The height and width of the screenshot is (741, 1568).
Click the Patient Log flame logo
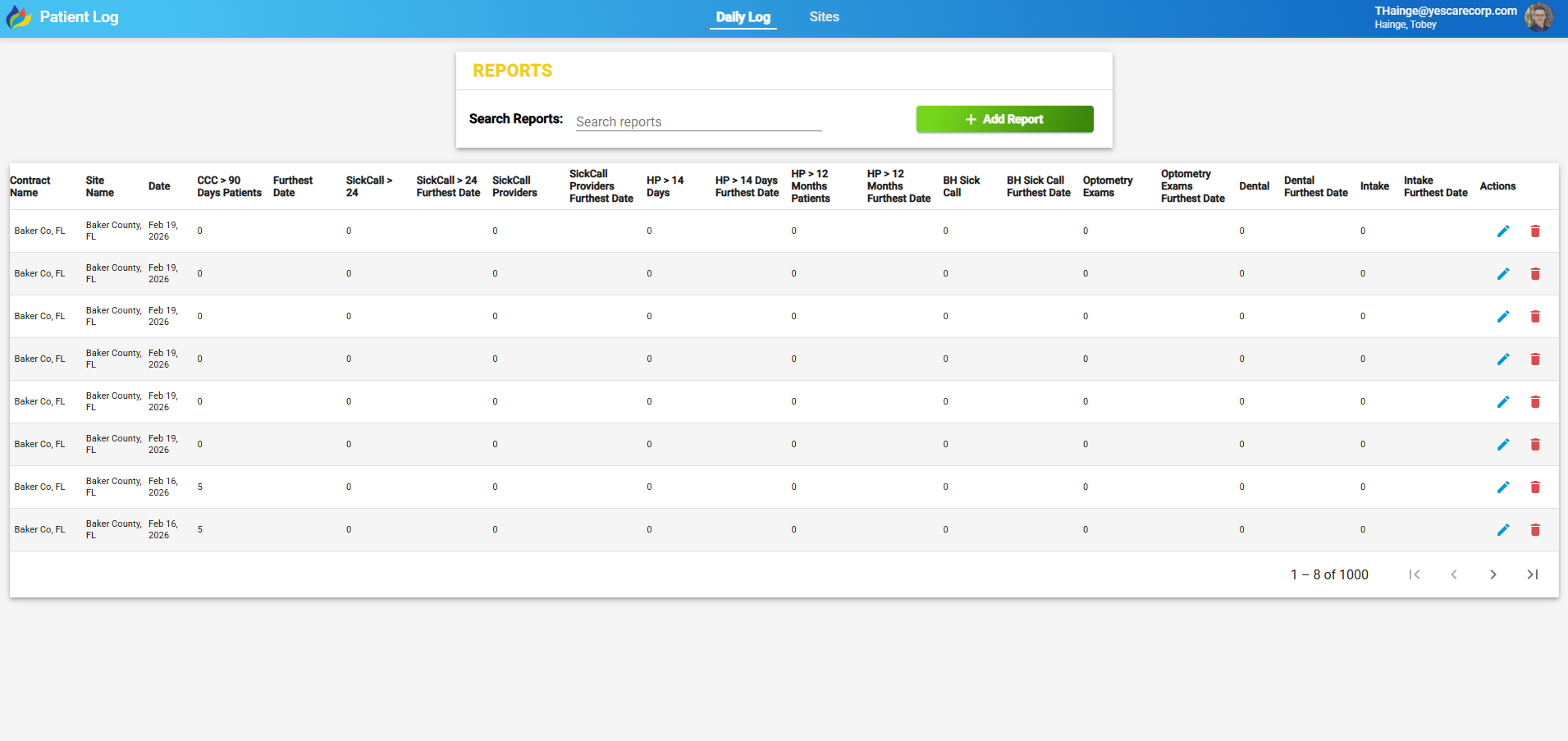point(19,17)
